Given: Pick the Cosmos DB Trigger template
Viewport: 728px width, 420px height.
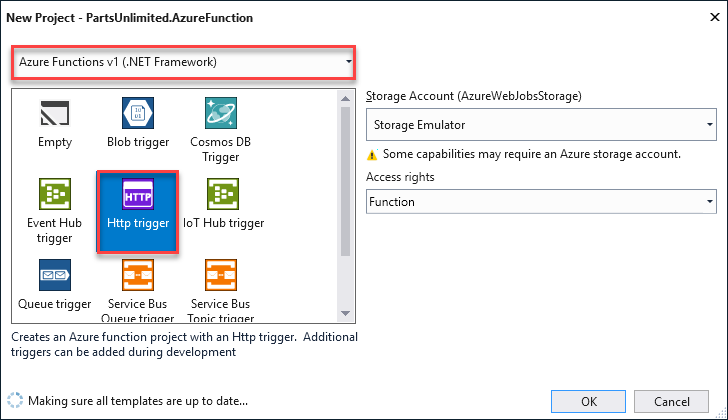Looking at the screenshot, I should click(x=221, y=113).
